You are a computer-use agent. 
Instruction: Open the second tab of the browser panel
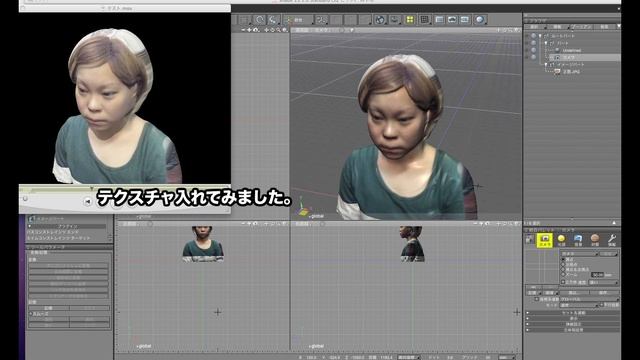click(x=558, y=27)
